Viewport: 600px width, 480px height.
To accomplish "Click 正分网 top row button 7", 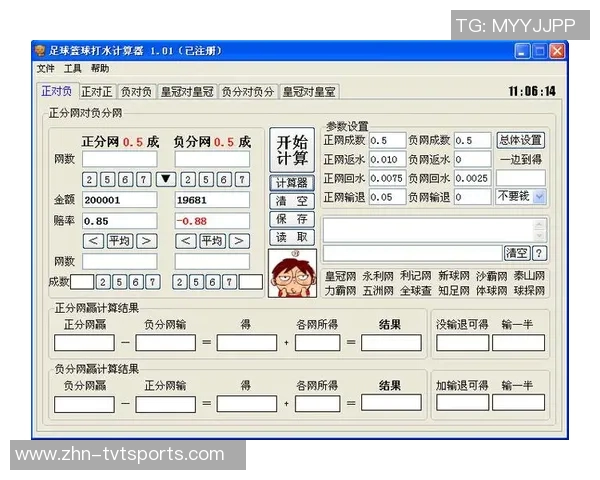I will (143, 180).
